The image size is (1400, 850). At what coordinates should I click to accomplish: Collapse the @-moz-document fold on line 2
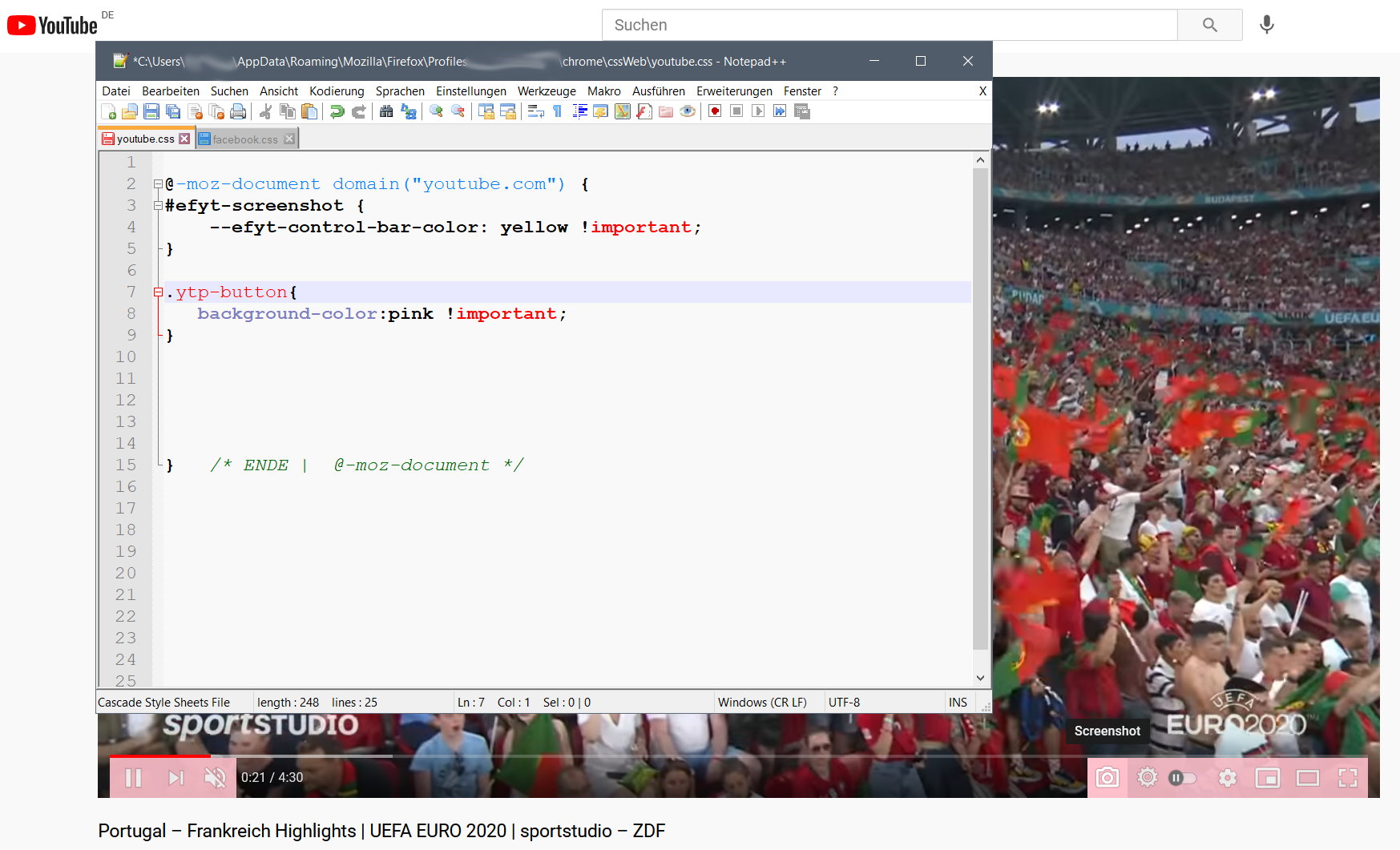coord(159,184)
